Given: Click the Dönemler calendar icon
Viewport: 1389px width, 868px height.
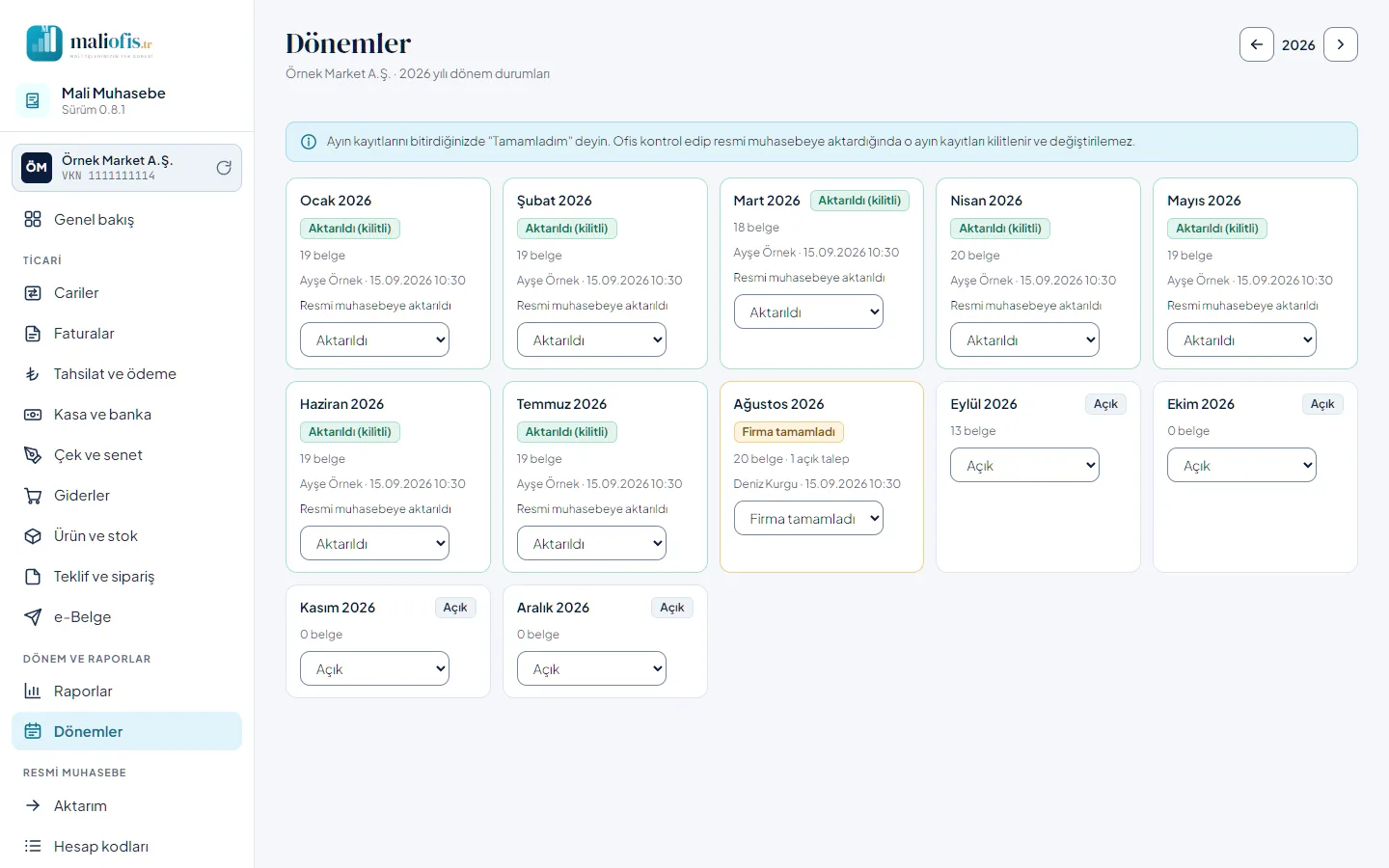Looking at the screenshot, I should click(x=33, y=731).
